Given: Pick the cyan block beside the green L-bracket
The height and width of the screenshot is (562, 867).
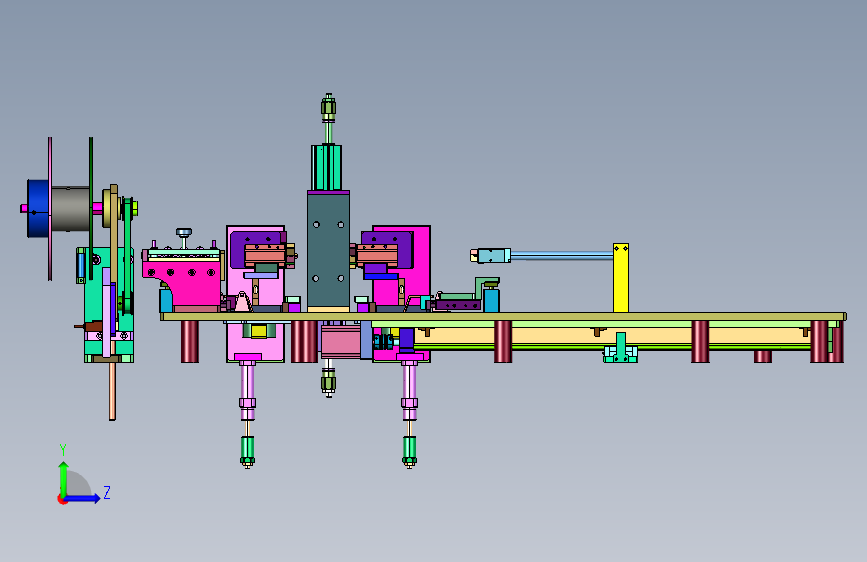Looking at the screenshot, I should click(x=492, y=300).
